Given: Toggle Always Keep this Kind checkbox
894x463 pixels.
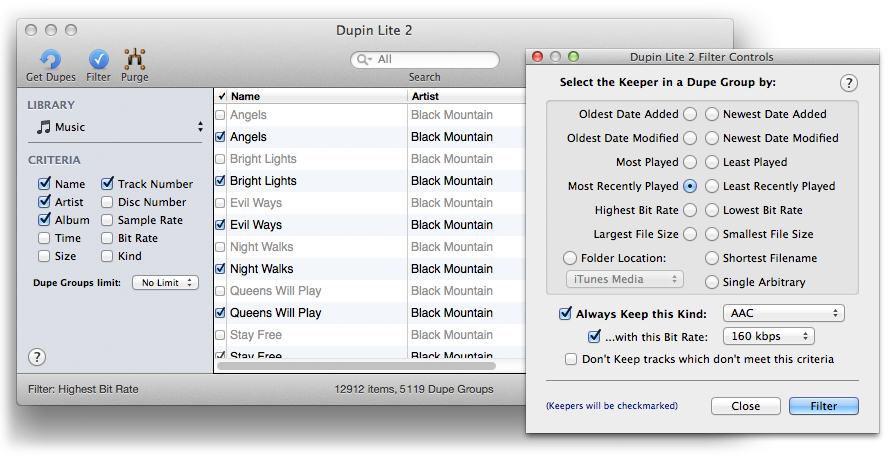Looking at the screenshot, I should pyautogui.click(x=565, y=313).
